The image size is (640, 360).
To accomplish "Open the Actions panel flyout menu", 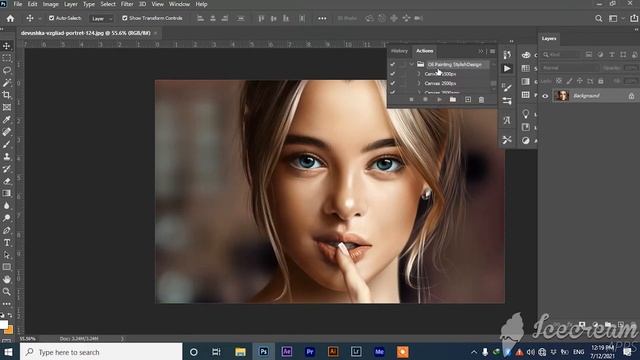I will point(492,51).
